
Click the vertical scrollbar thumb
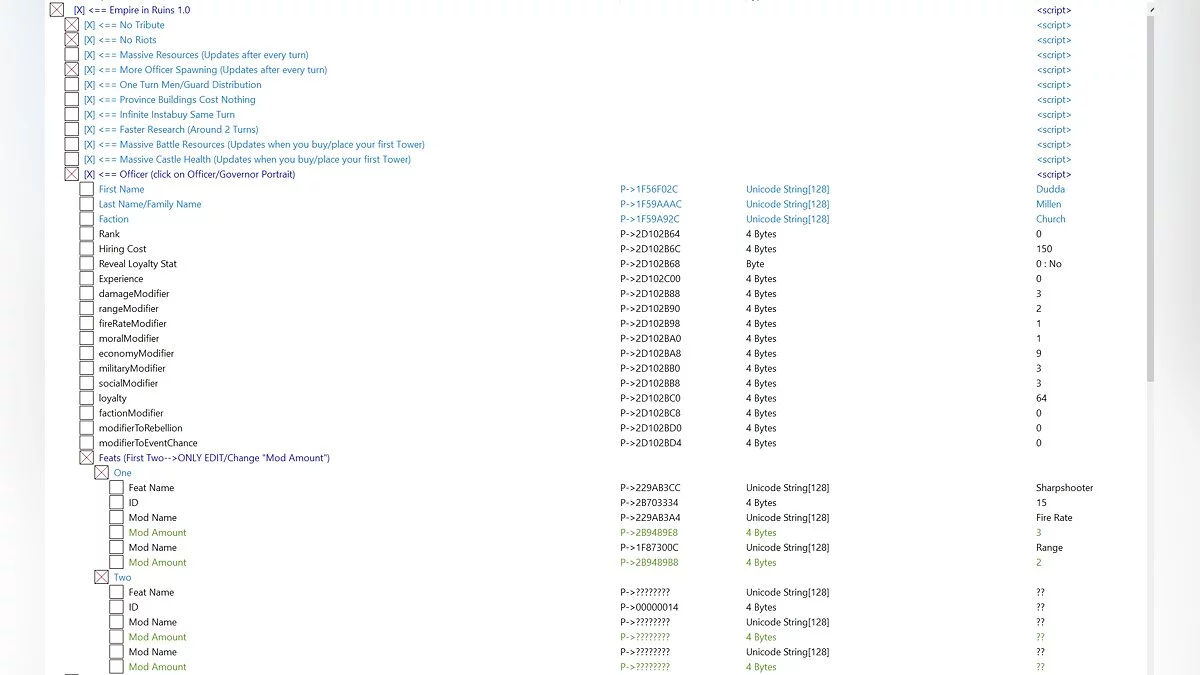(x=1150, y=198)
